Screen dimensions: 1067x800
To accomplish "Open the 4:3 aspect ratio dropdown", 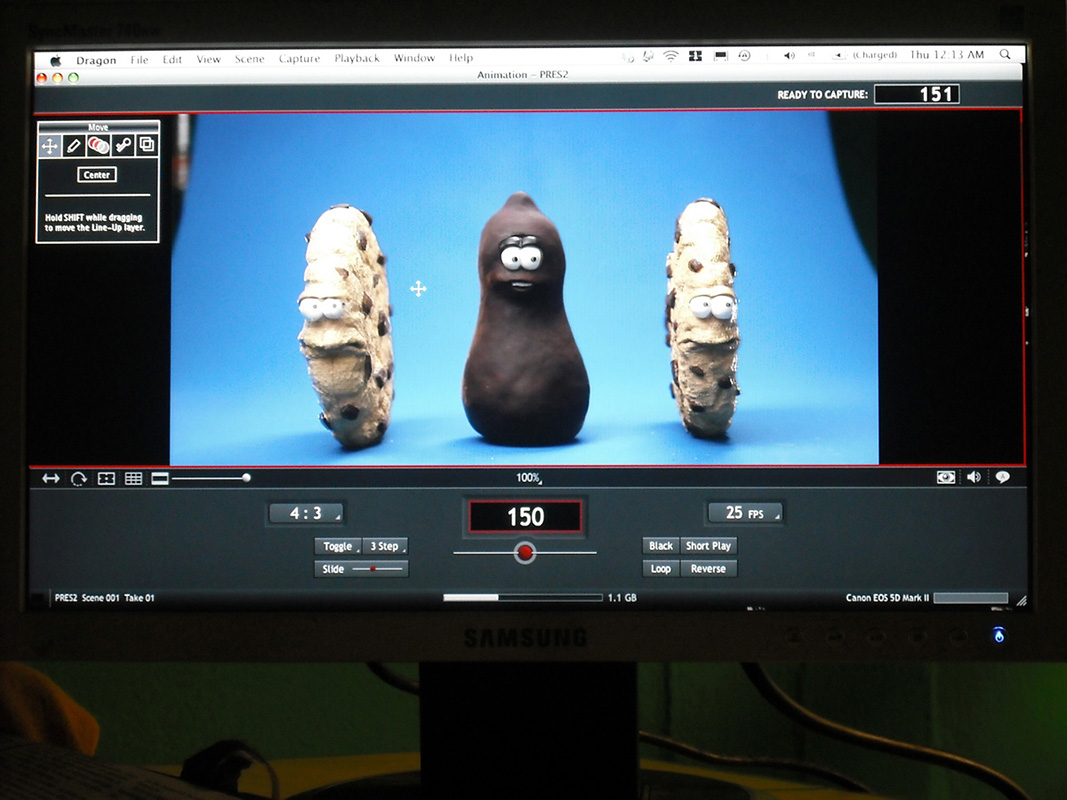I will pos(307,513).
